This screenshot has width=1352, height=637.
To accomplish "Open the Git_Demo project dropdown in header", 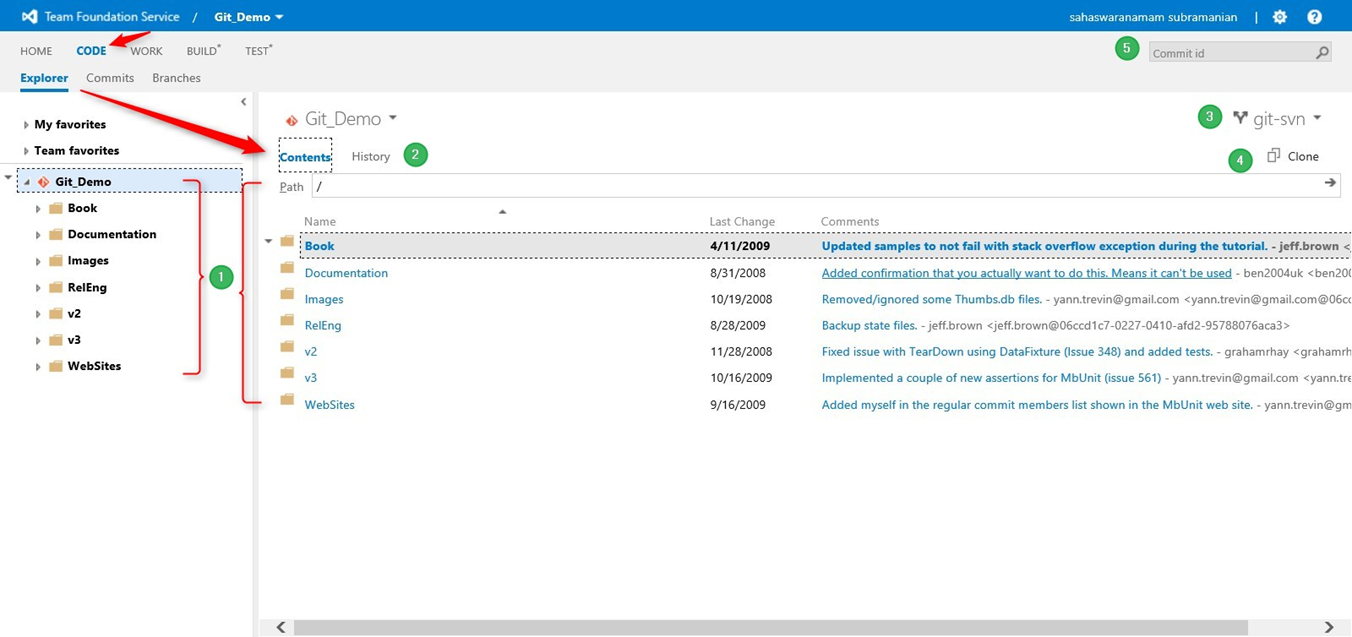I will point(249,17).
